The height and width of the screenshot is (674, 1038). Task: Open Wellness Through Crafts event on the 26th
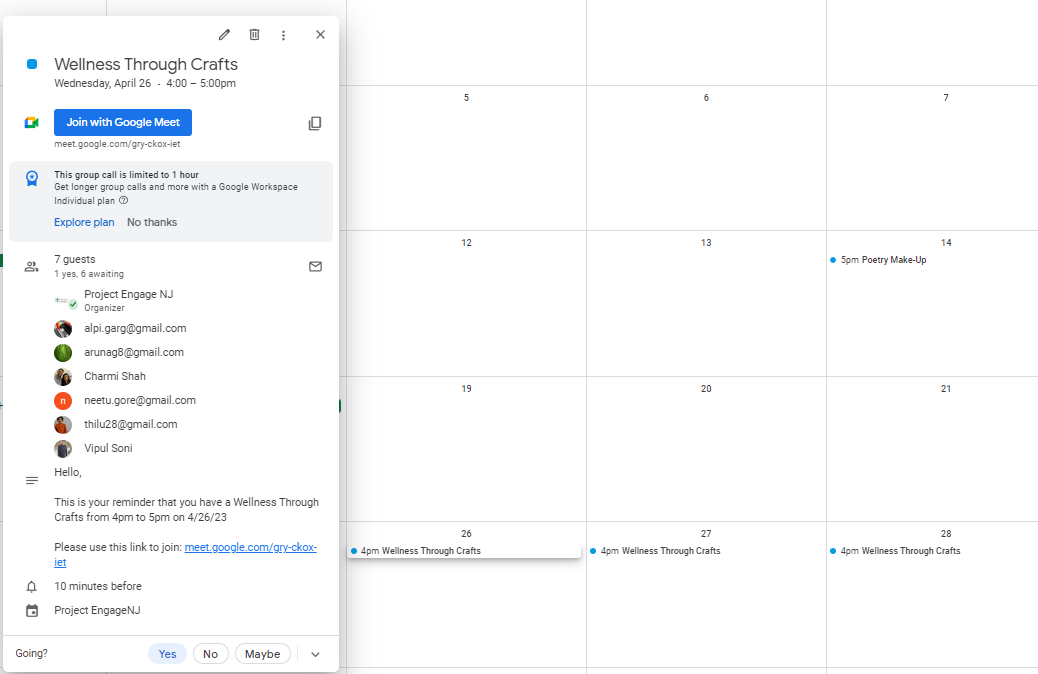464,551
